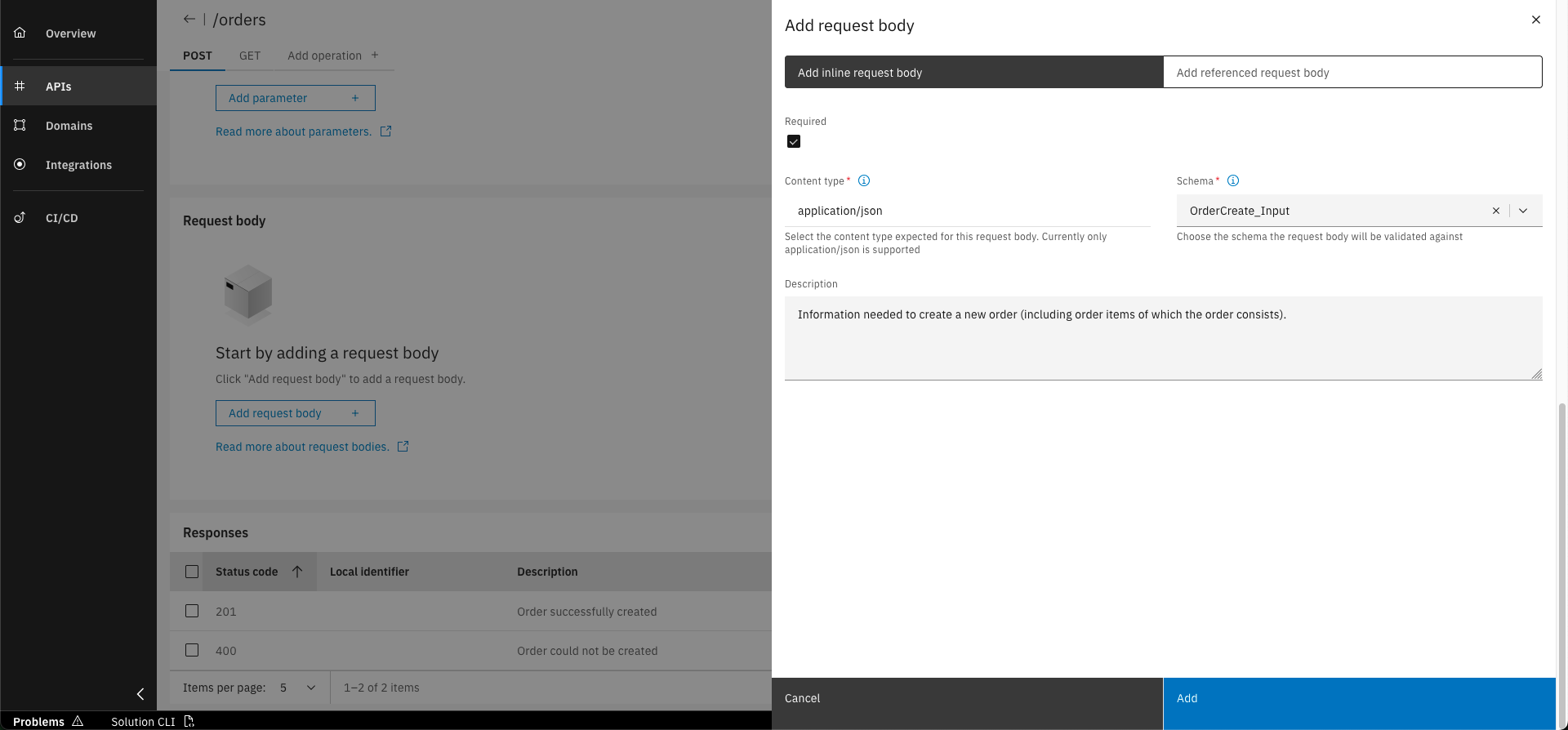Click plus icon in Add parameter button
Screen dimensions: 1568x730
[355, 98]
